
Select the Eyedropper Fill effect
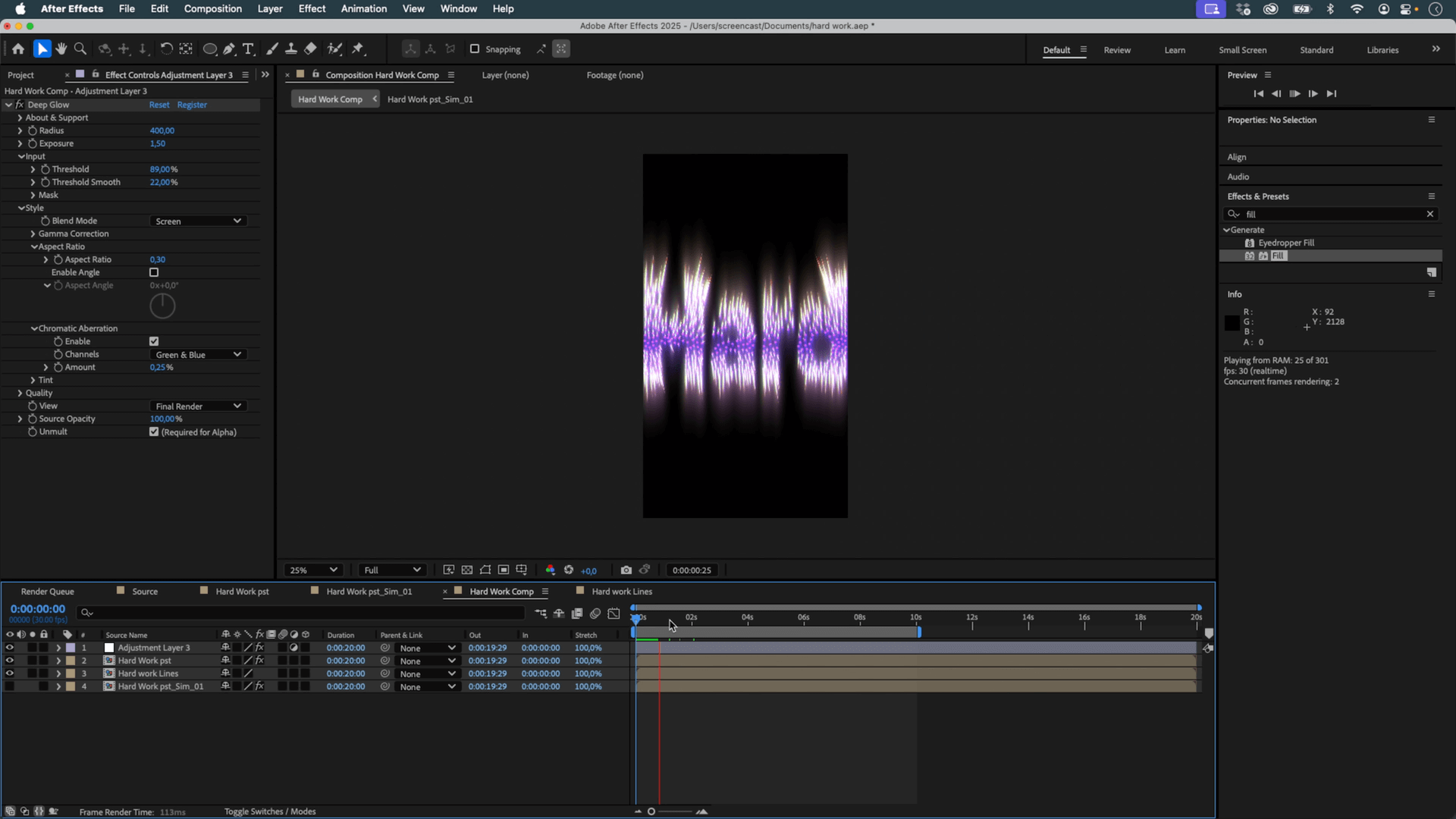click(x=1286, y=243)
